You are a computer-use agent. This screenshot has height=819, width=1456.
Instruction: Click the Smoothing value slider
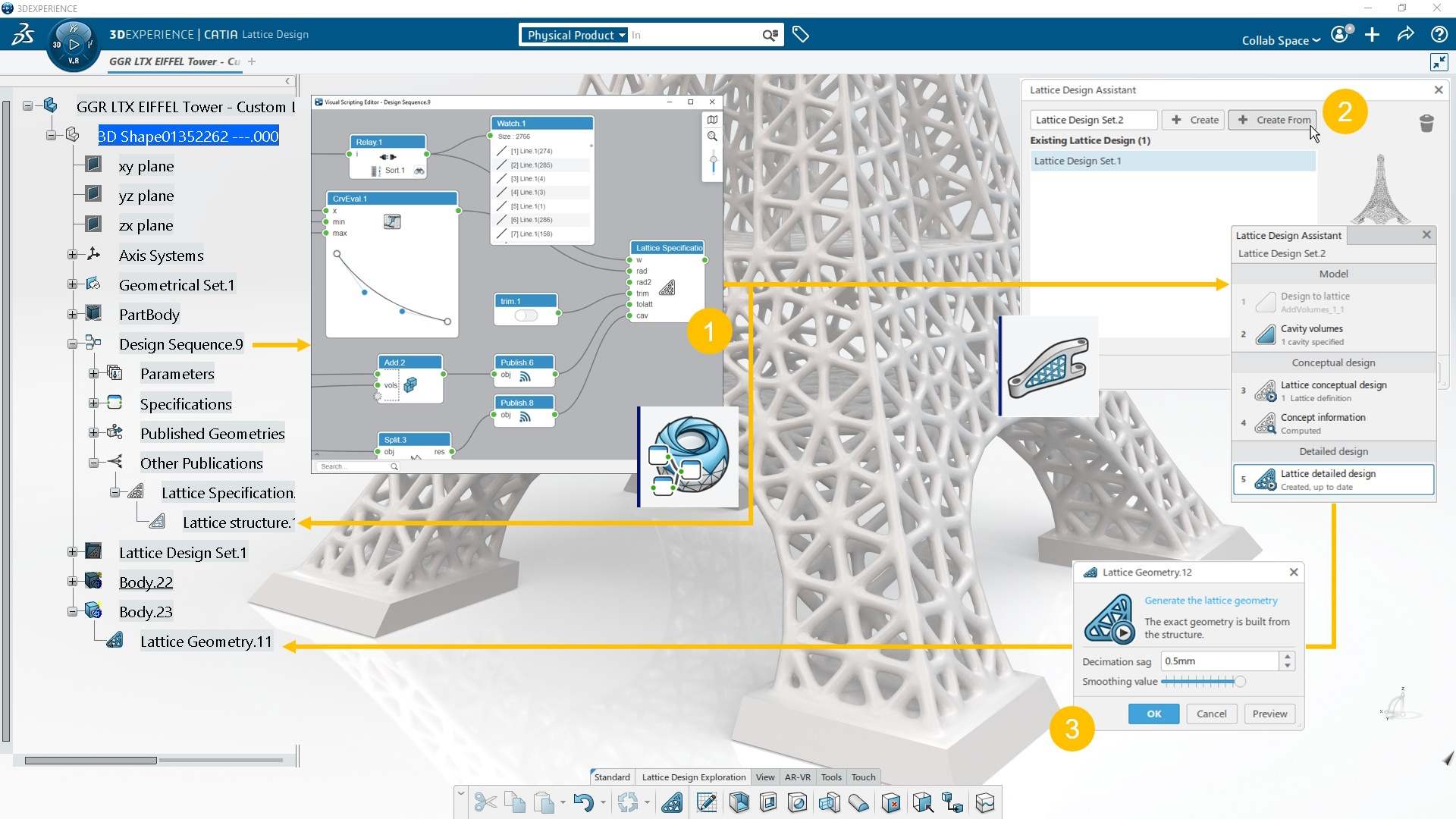pos(1203,682)
